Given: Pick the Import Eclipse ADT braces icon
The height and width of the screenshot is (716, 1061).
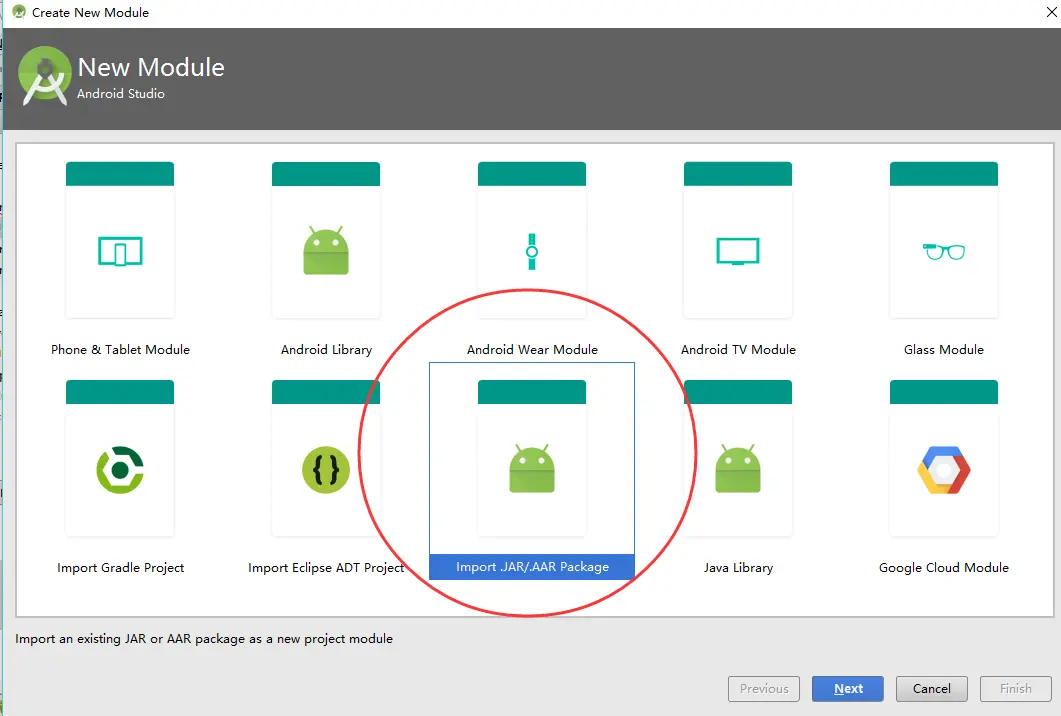Looking at the screenshot, I should click(325, 470).
